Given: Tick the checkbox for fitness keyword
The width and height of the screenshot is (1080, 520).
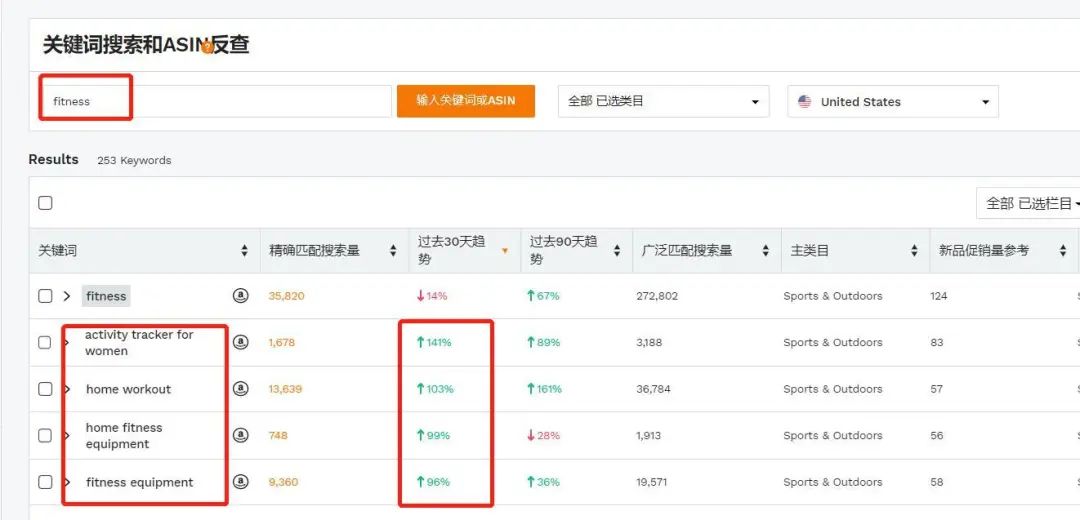Looking at the screenshot, I should coord(45,296).
